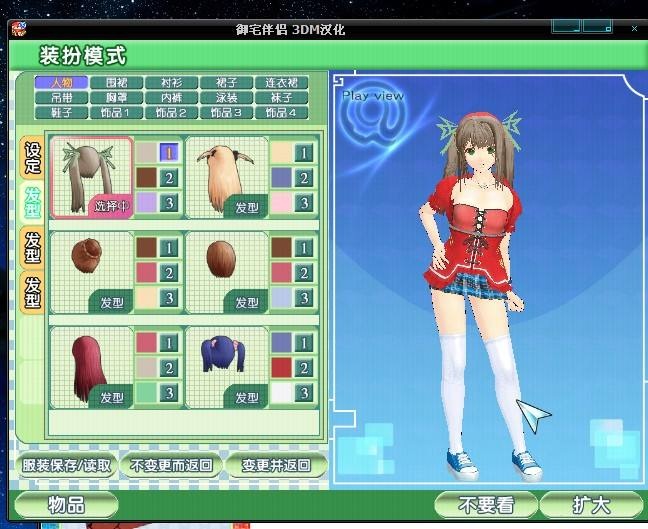The height and width of the screenshot is (529, 648).
Task: Open the 胸罩 category tab
Action: [x=117, y=98]
